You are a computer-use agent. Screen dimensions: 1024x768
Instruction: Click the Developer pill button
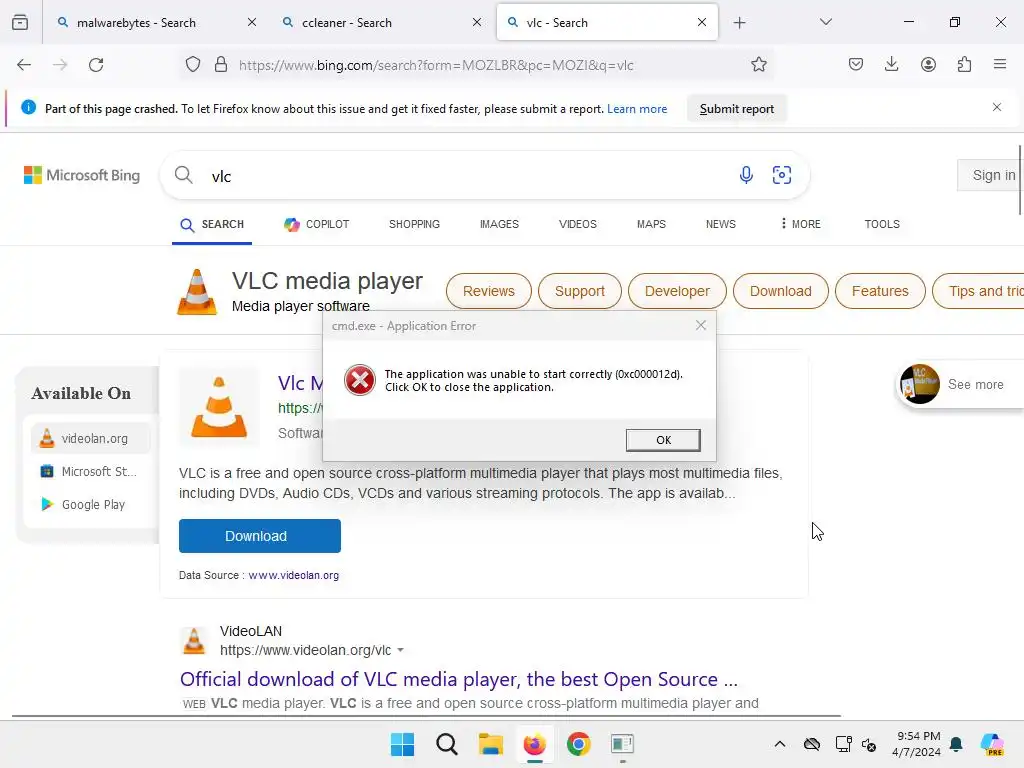click(677, 291)
